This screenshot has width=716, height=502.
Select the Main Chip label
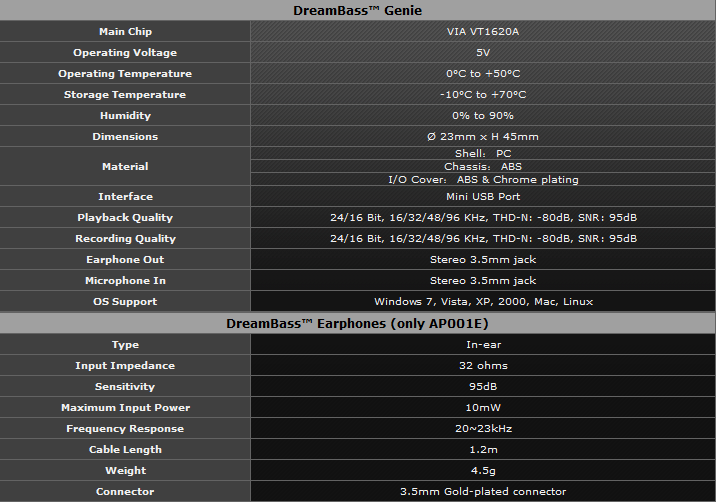(x=125, y=32)
